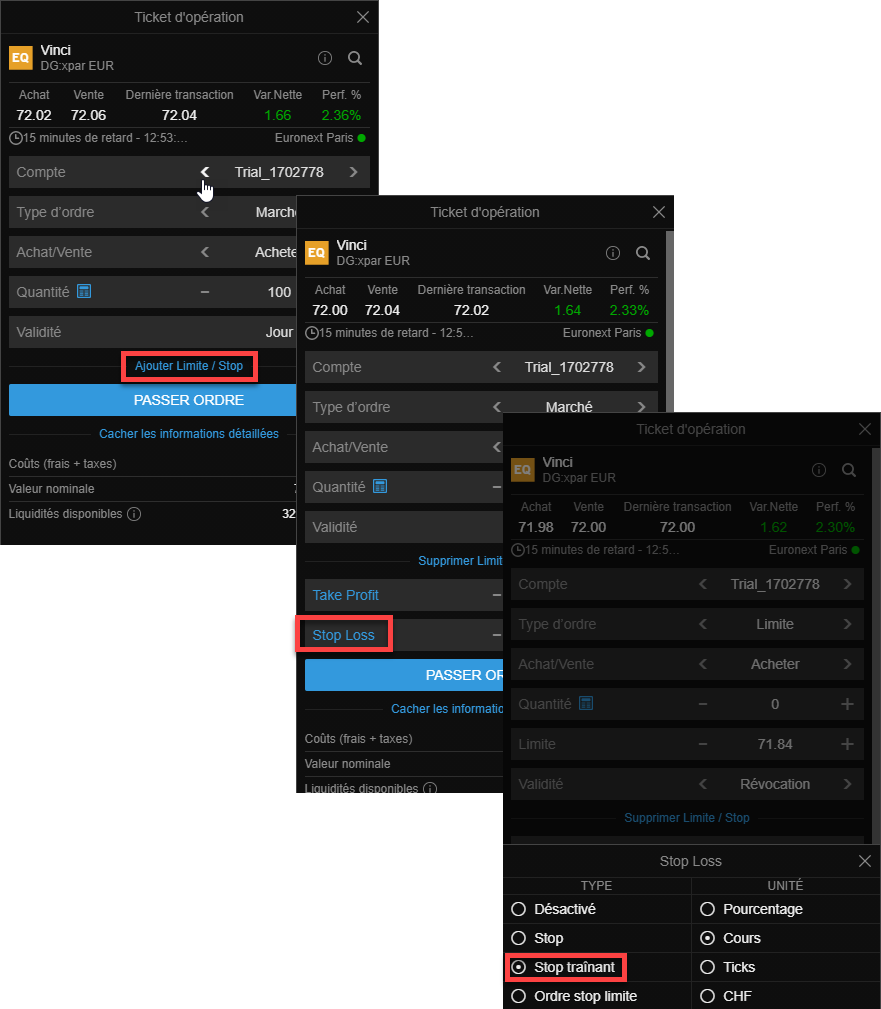Close the Stop Loss panel with its X
881x1009 pixels.
865,861
